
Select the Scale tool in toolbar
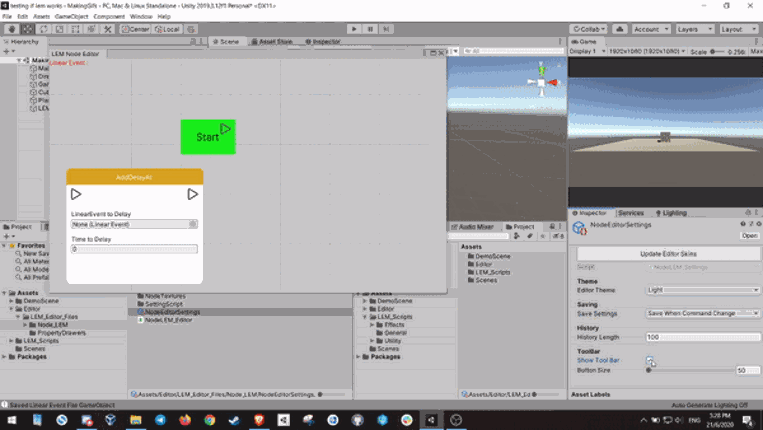pos(59,29)
